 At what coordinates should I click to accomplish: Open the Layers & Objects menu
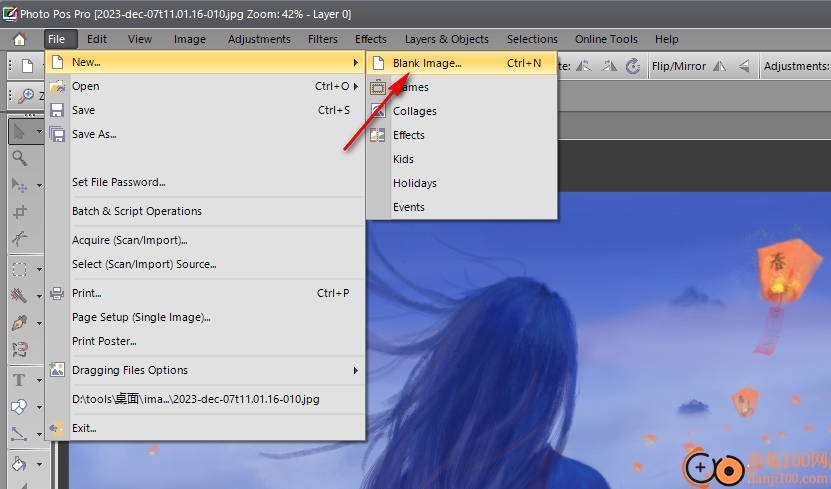click(447, 39)
